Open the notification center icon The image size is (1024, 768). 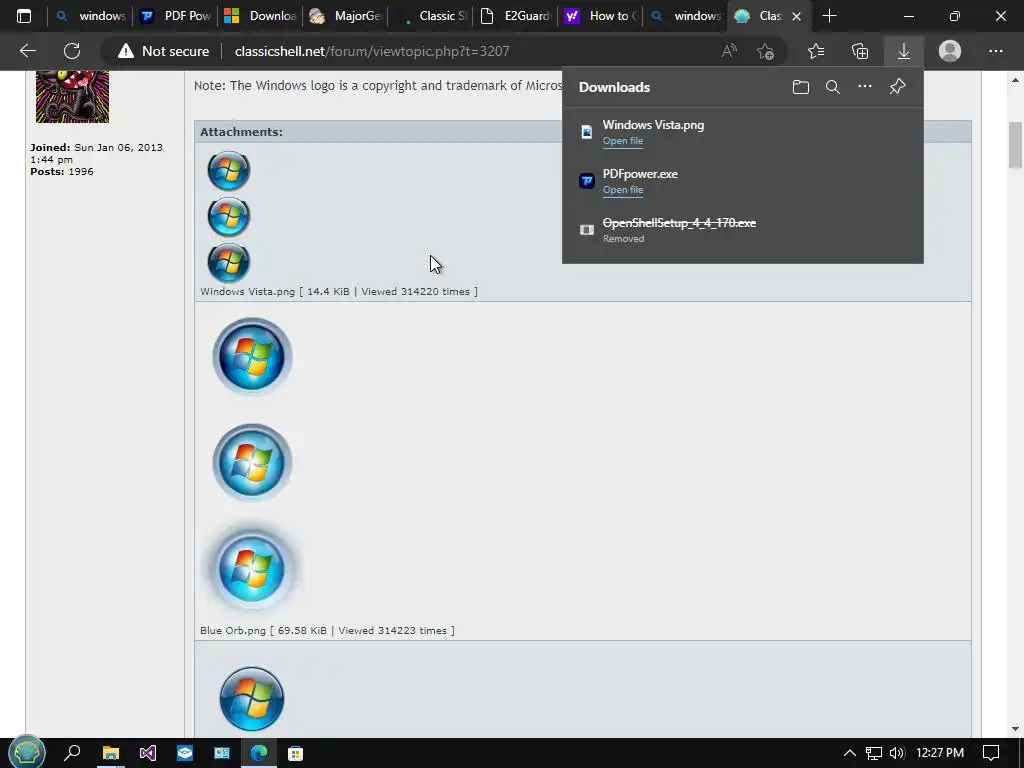pyautogui.click(x=991, y=753)
